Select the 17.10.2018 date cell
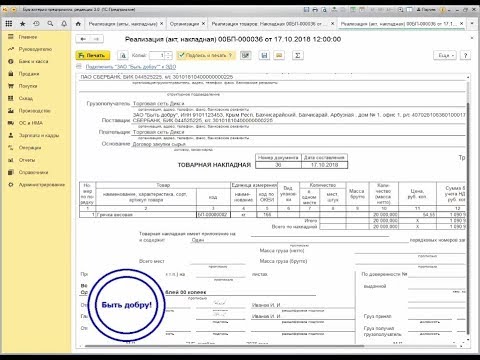 [324, 165]
